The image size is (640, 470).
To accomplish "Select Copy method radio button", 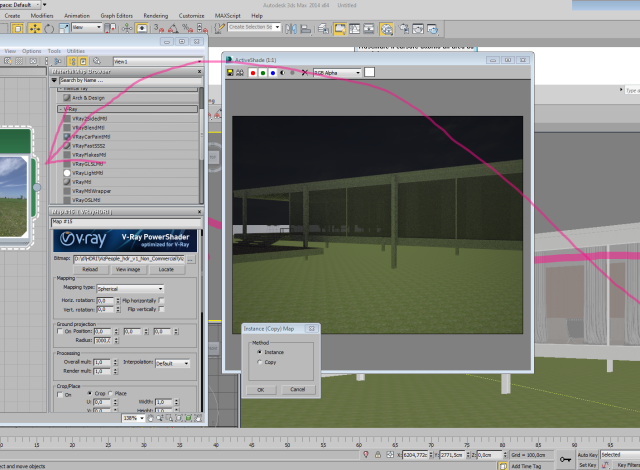I will point(259,362).
